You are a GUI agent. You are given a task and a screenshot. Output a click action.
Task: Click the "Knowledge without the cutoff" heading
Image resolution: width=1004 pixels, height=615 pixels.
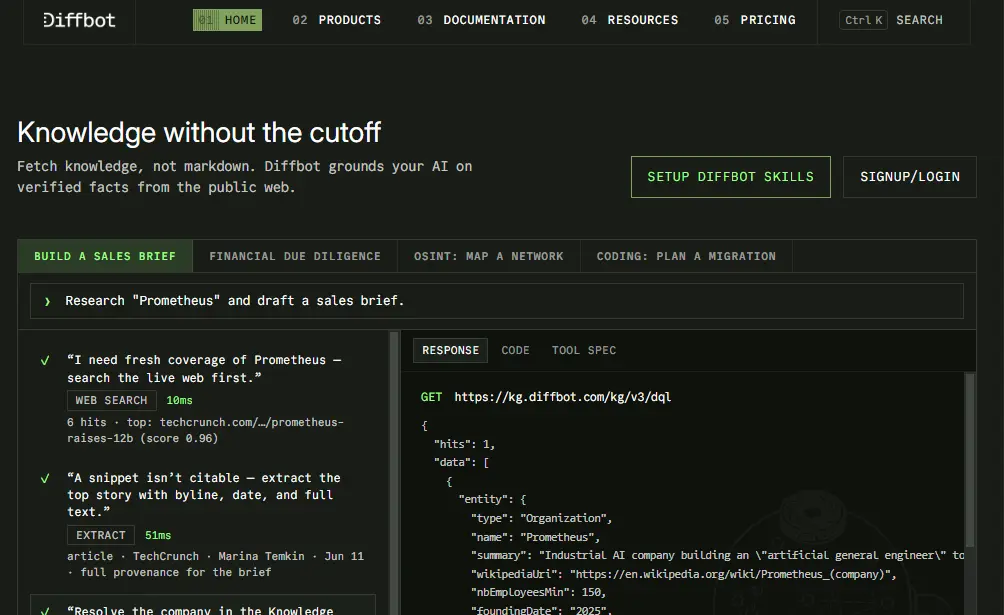click(x=199, y=133)
